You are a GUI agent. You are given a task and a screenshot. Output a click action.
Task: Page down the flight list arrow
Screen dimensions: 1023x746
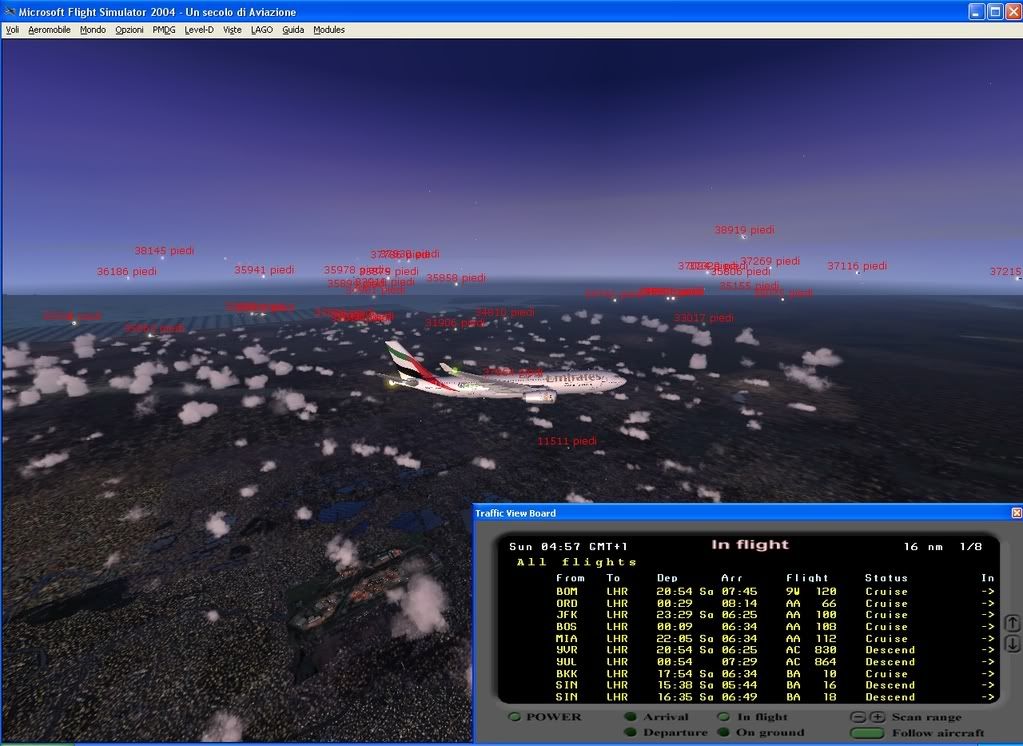coord(1012,644)
